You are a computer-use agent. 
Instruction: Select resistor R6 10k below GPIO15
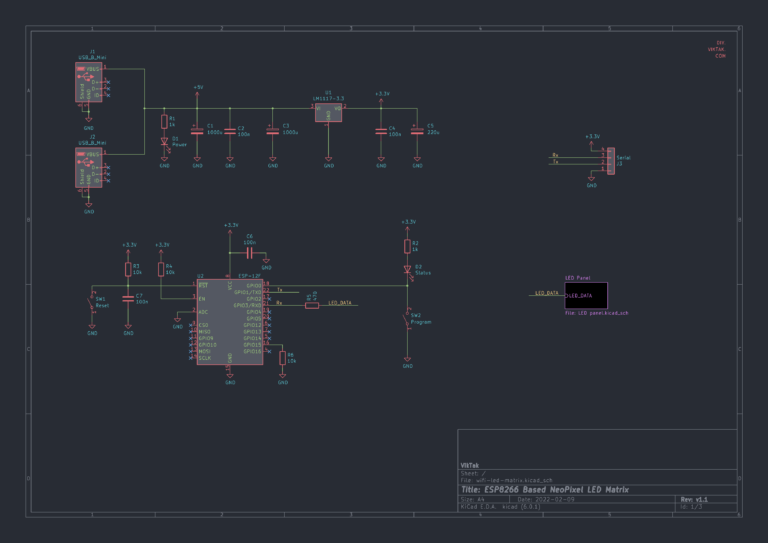coord(283,359)
